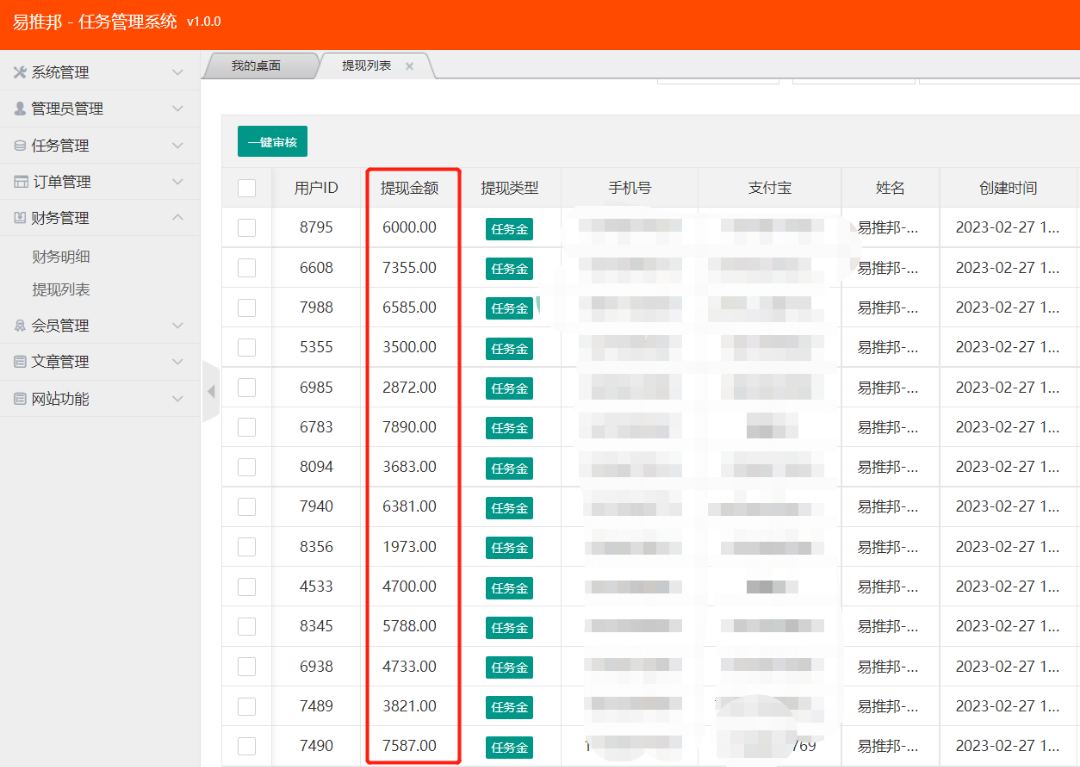
Task: Click the 会员管理 member icon
Action: tap(22, 325)
